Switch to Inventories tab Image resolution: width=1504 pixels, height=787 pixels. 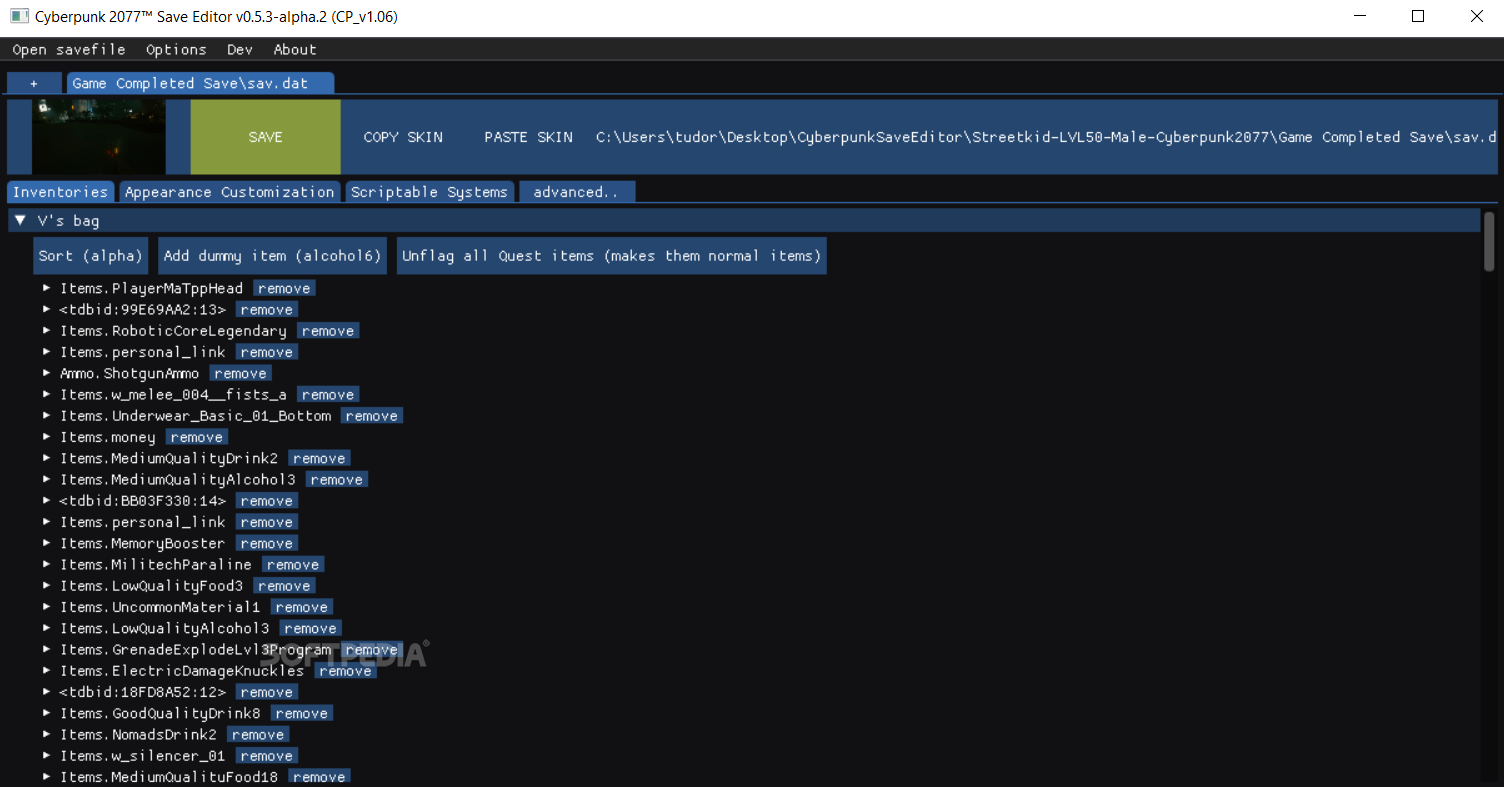pos(60,192)
